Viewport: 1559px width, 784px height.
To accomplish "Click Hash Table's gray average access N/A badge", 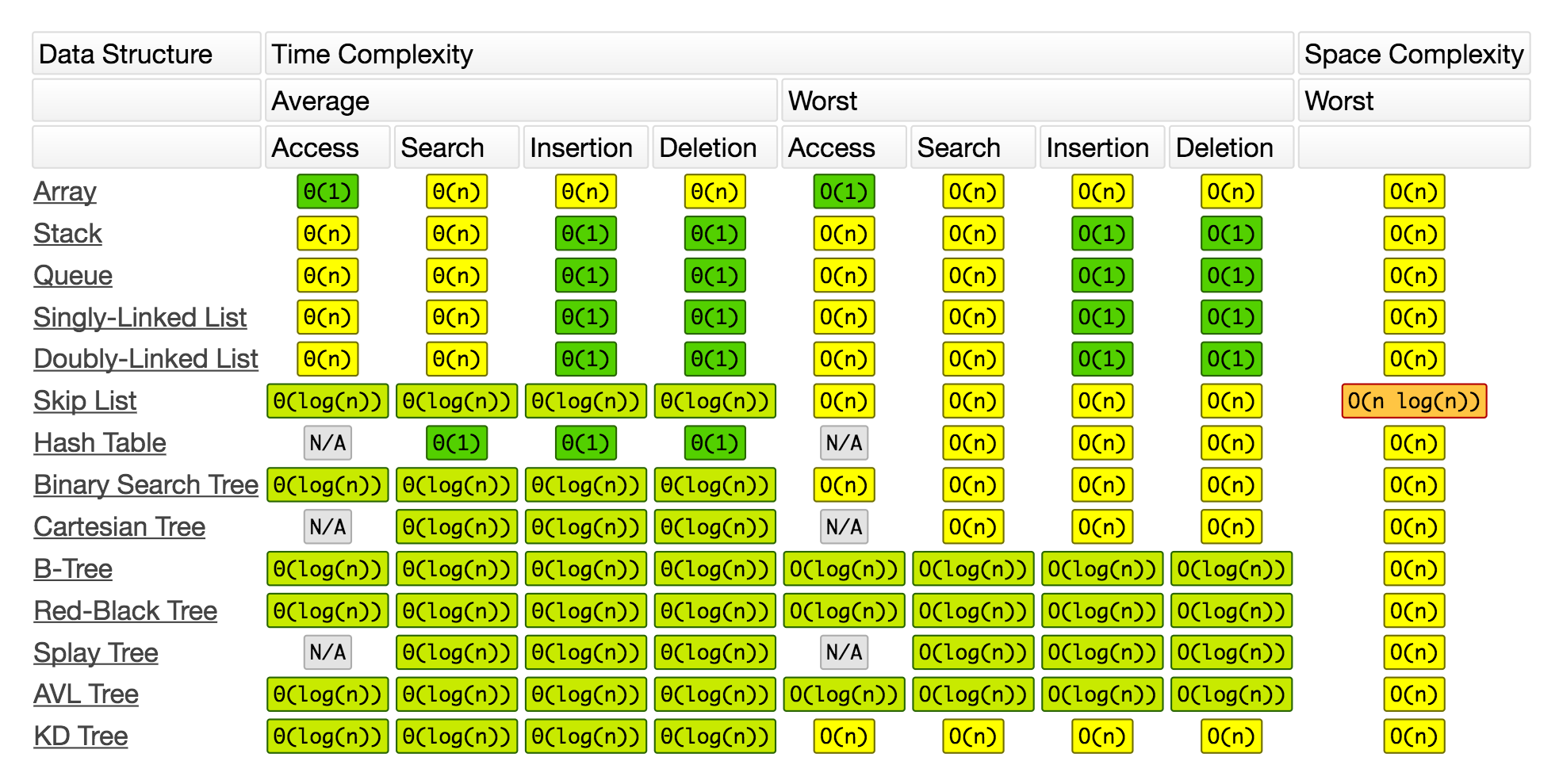I will [x=328, y=443].
